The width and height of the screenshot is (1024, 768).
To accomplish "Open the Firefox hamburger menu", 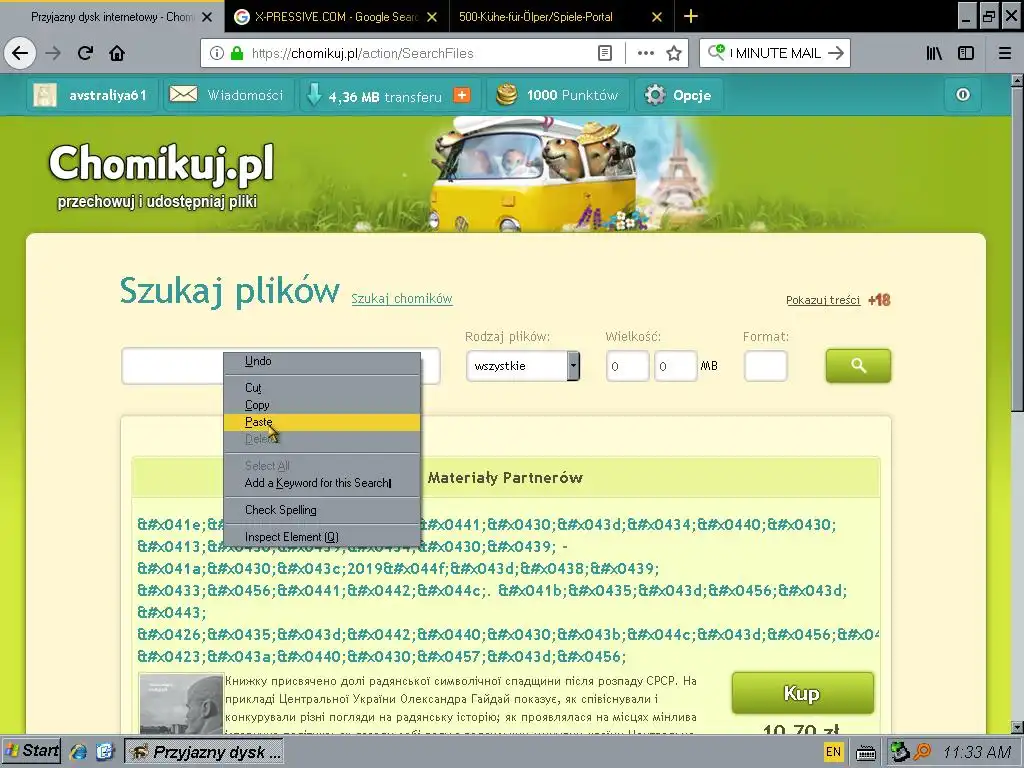I will pyautogui.click(x=1004, y=54).
